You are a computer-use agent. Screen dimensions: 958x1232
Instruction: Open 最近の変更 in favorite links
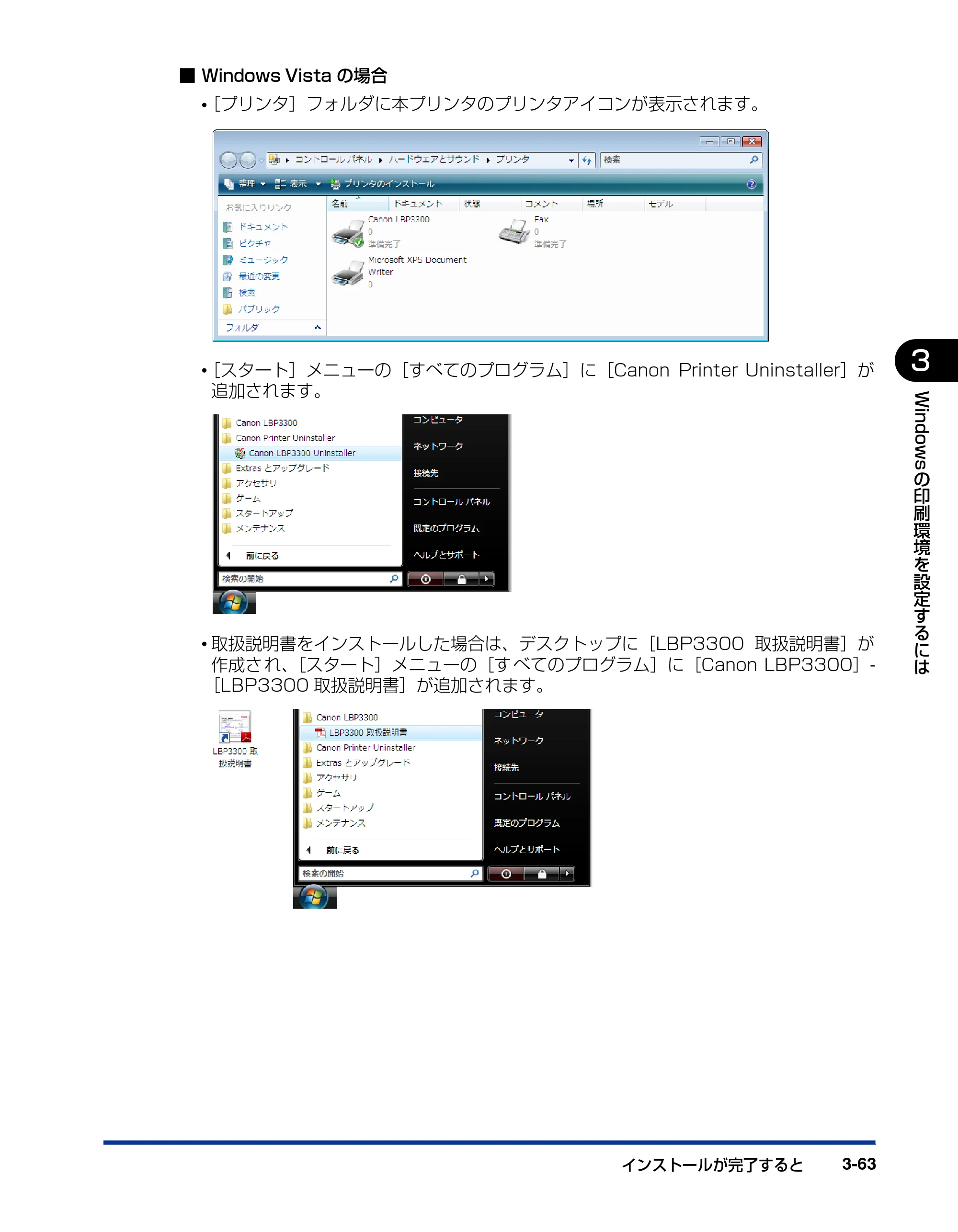point(259,276)
